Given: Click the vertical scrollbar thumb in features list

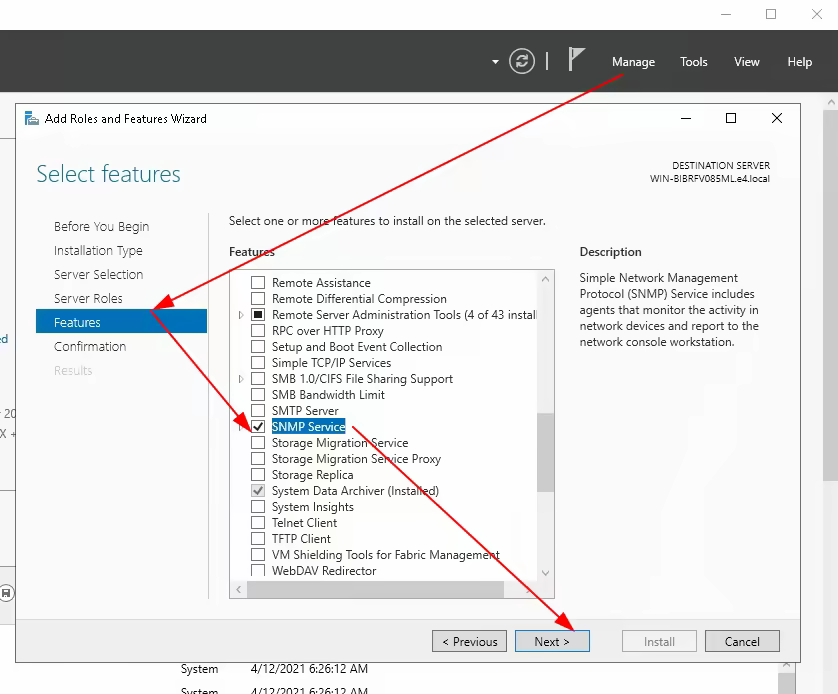Looking at the screenshot, I should (x=545, y=452).
